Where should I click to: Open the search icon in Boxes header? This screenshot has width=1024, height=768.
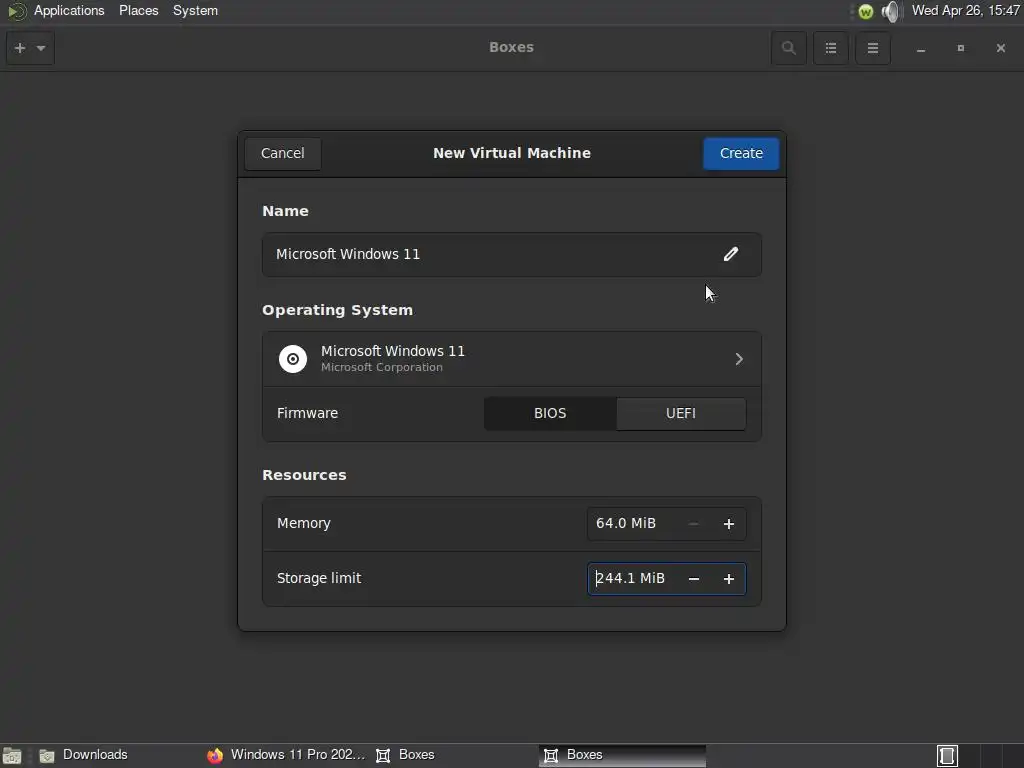[x=788, y=48]
